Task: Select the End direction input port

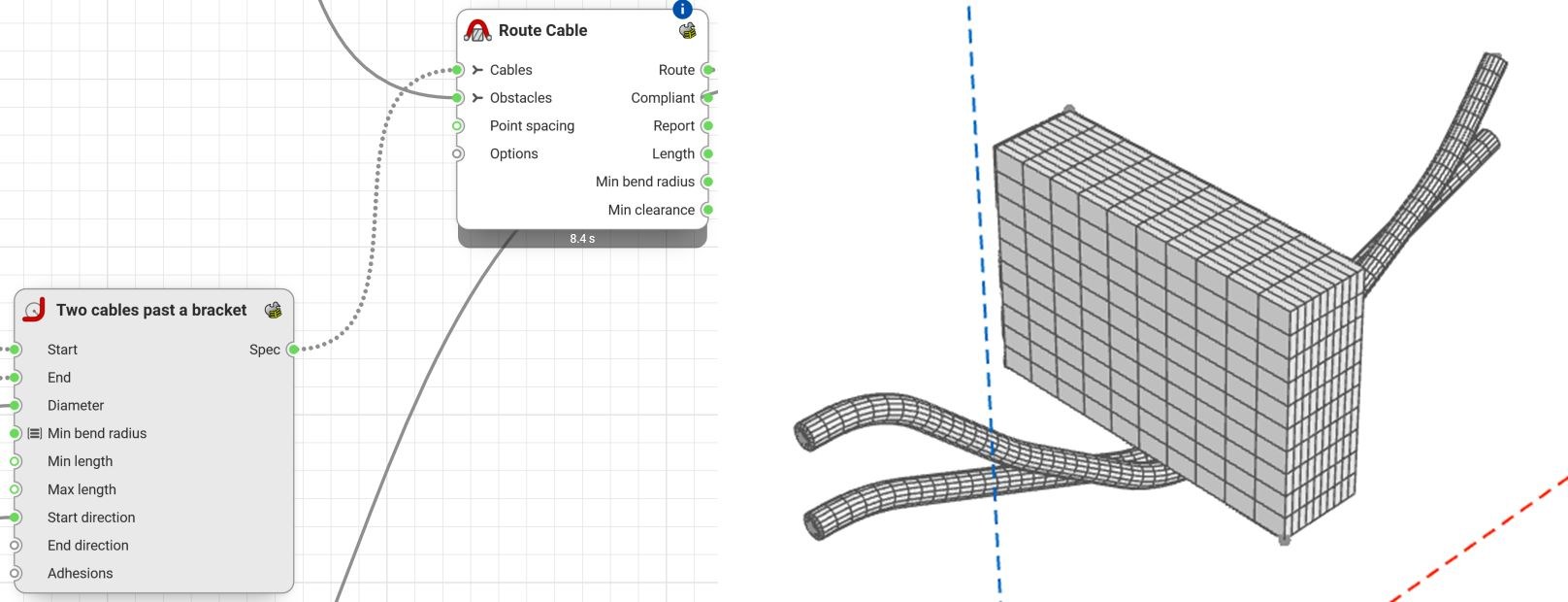Action: tap(15, 546)
